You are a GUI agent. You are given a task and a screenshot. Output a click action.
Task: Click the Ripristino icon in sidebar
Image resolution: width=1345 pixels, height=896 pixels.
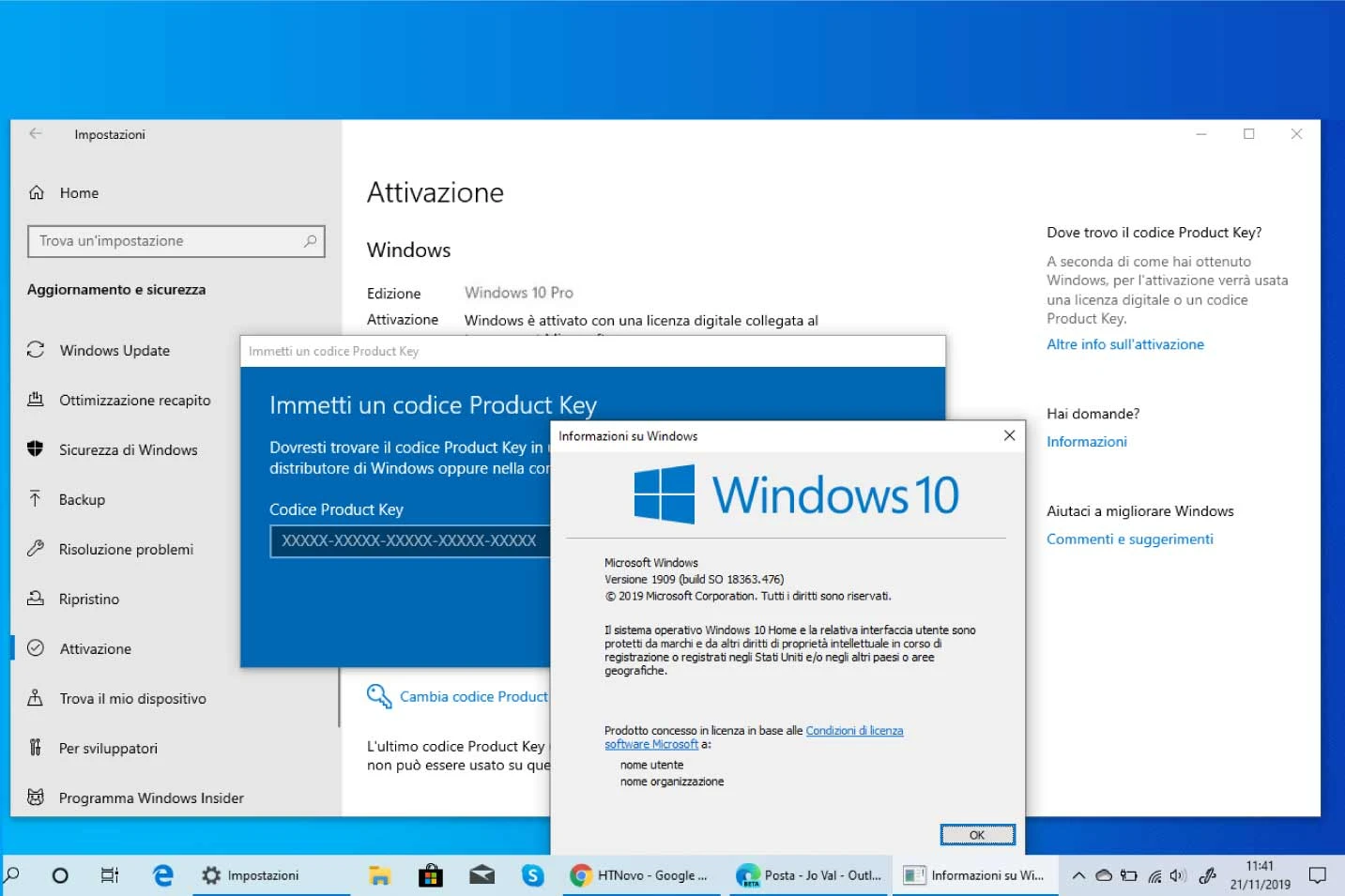coord(36,599)
